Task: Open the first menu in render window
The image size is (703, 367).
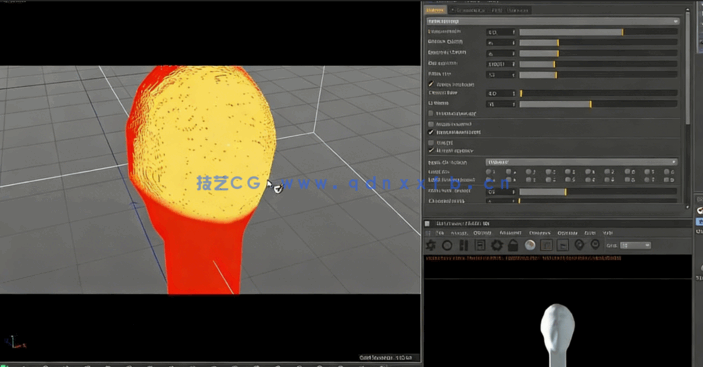Action: [440, 233]
